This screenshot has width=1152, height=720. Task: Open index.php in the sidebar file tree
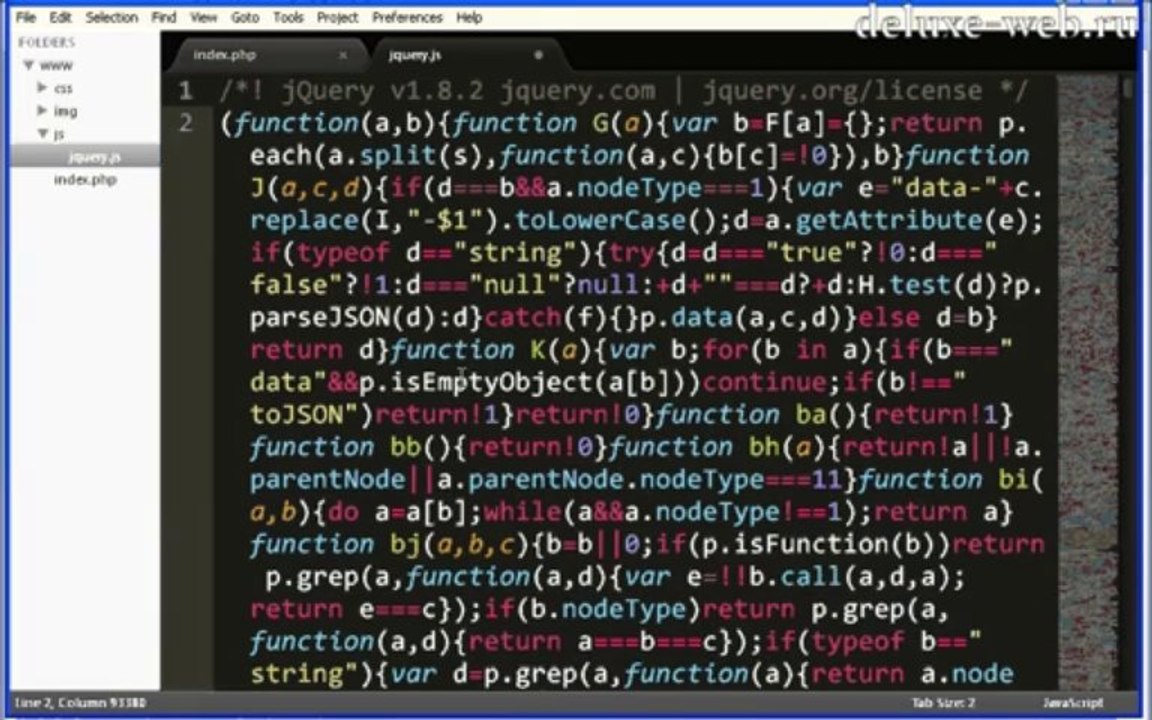pos(85,179)
